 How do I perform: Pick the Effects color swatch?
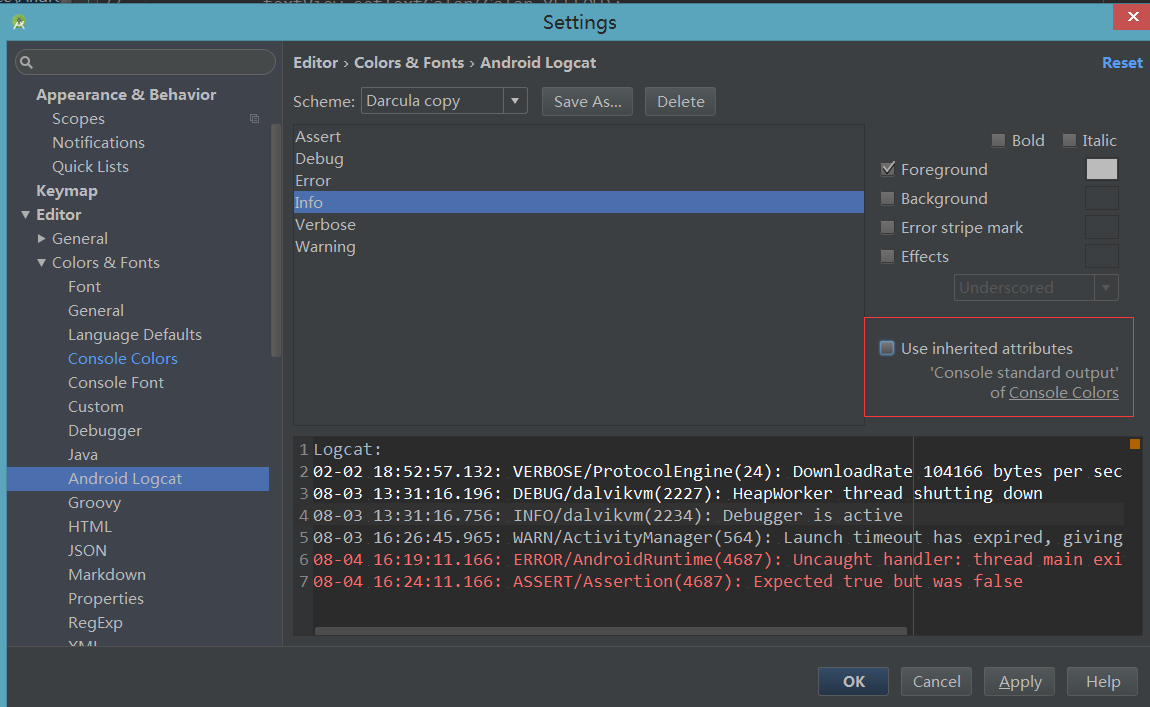1101,256
